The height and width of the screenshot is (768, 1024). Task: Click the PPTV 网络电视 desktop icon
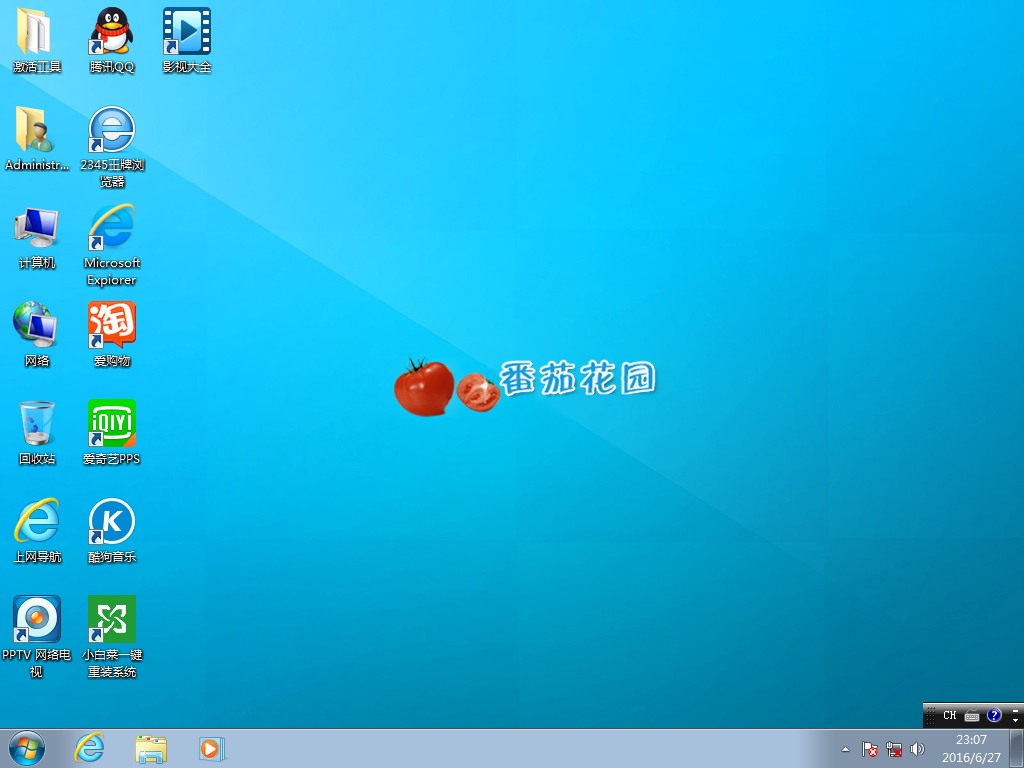(37, 620)
